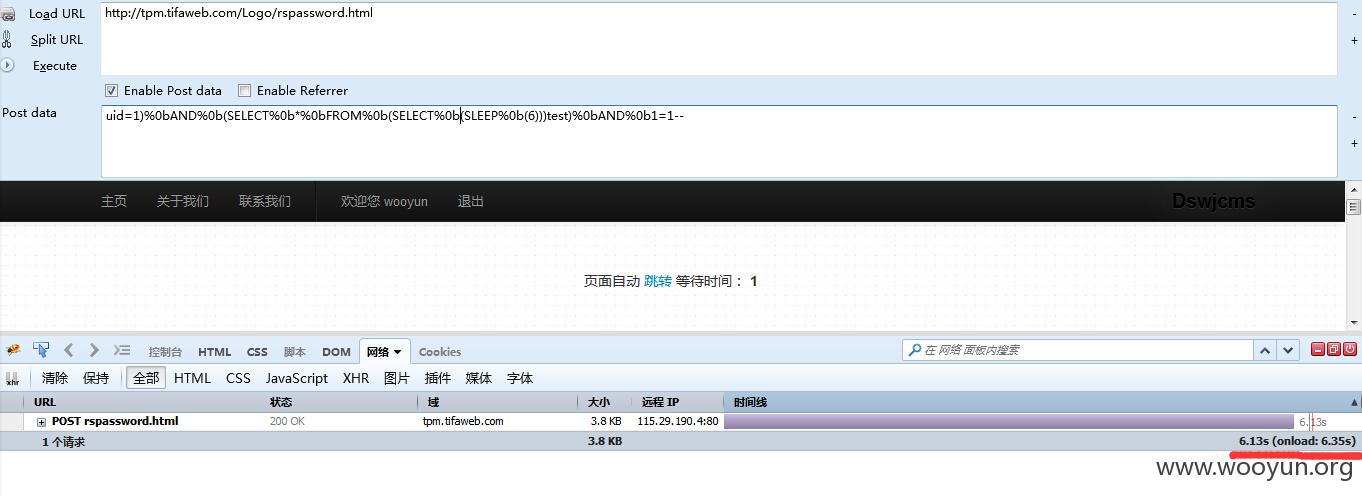Click the page scrollbar up arrow

1354,188
